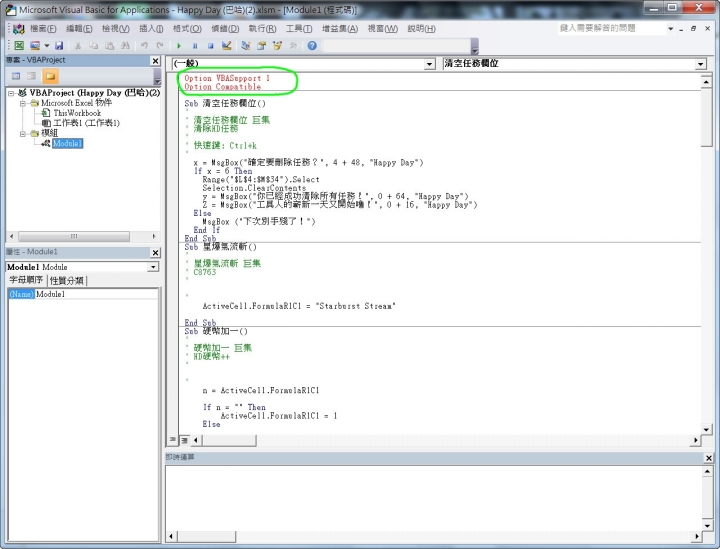Open the 檢視(V) menu
720x549 pixels.
(115, 28)
